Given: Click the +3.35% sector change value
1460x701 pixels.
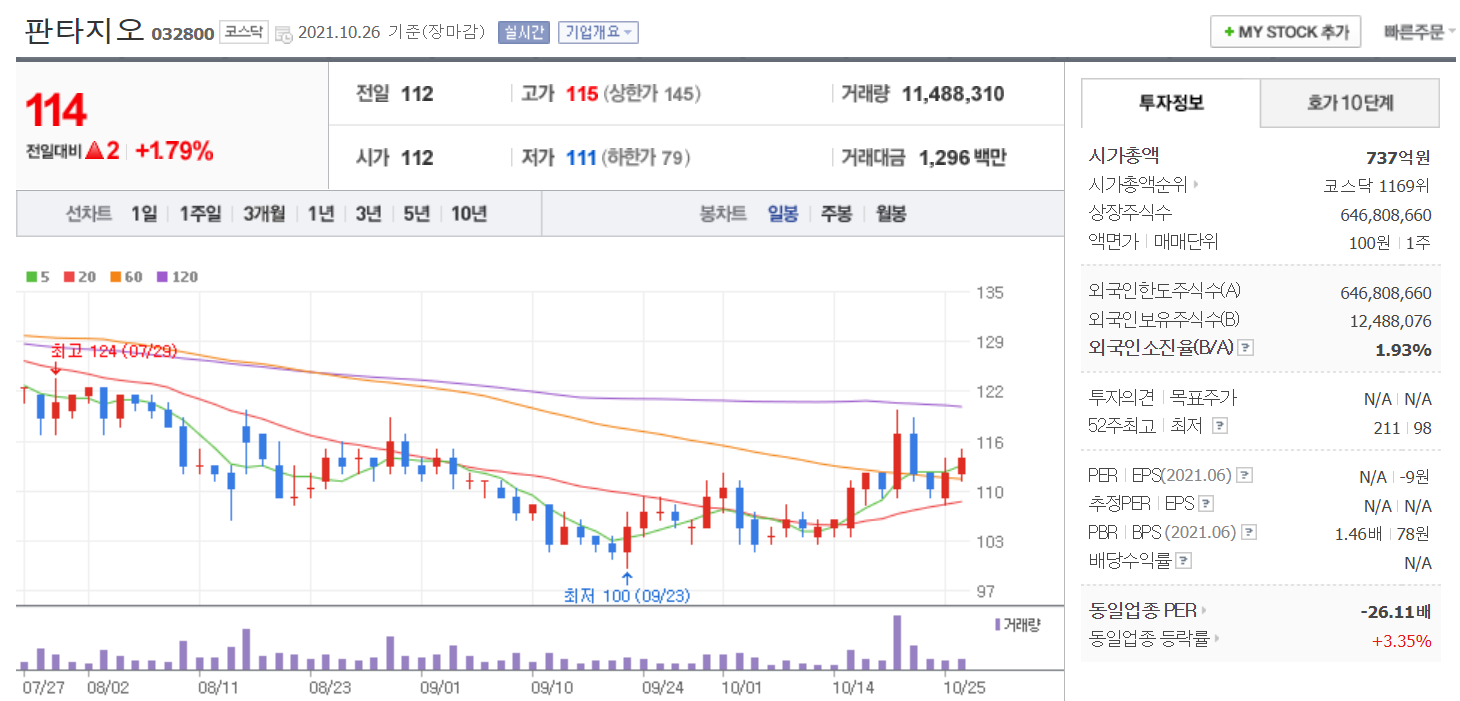Looking at the screenshot, I should click(x=1401, y=641).
